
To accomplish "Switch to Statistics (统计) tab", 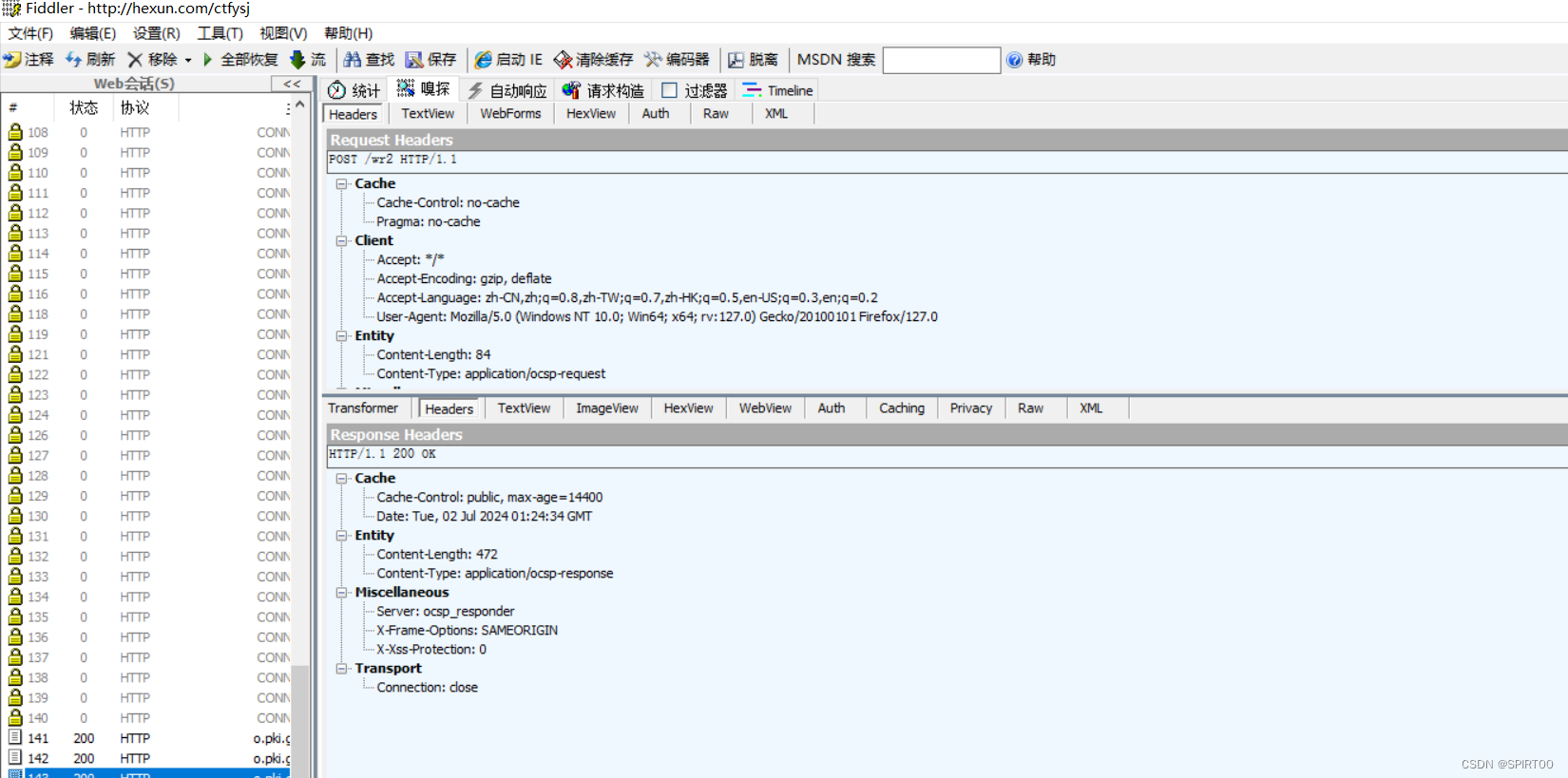I will click(354, 90).
